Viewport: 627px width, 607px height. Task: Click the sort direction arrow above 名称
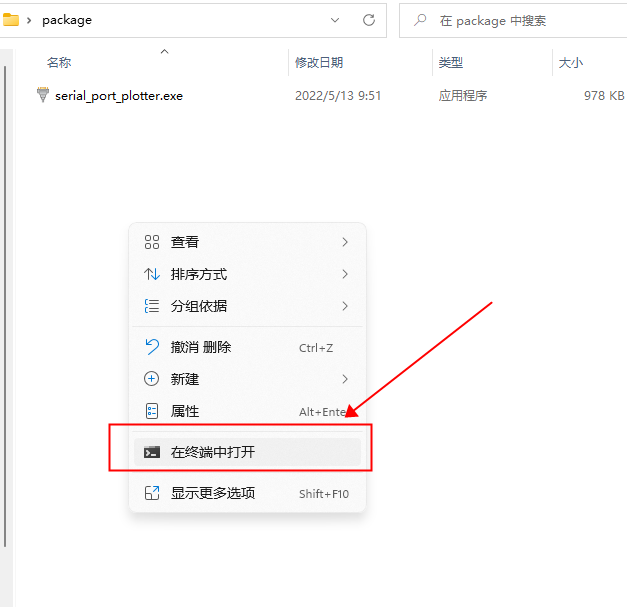[x=164, y=52]
